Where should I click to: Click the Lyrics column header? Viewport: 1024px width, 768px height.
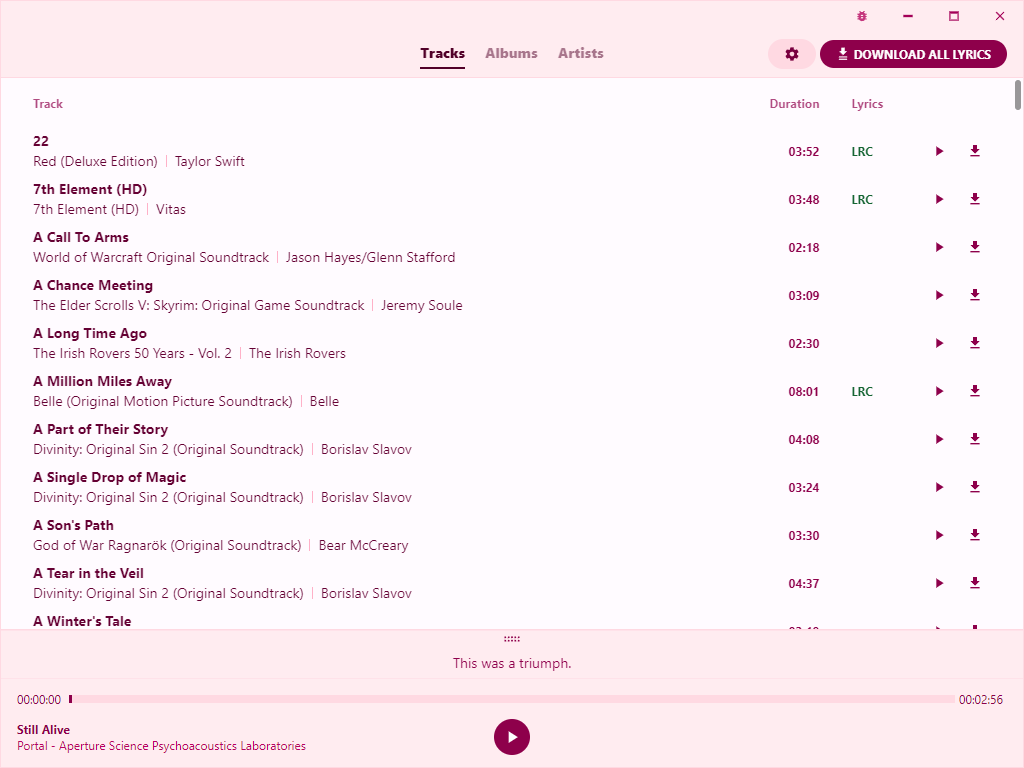867,104
